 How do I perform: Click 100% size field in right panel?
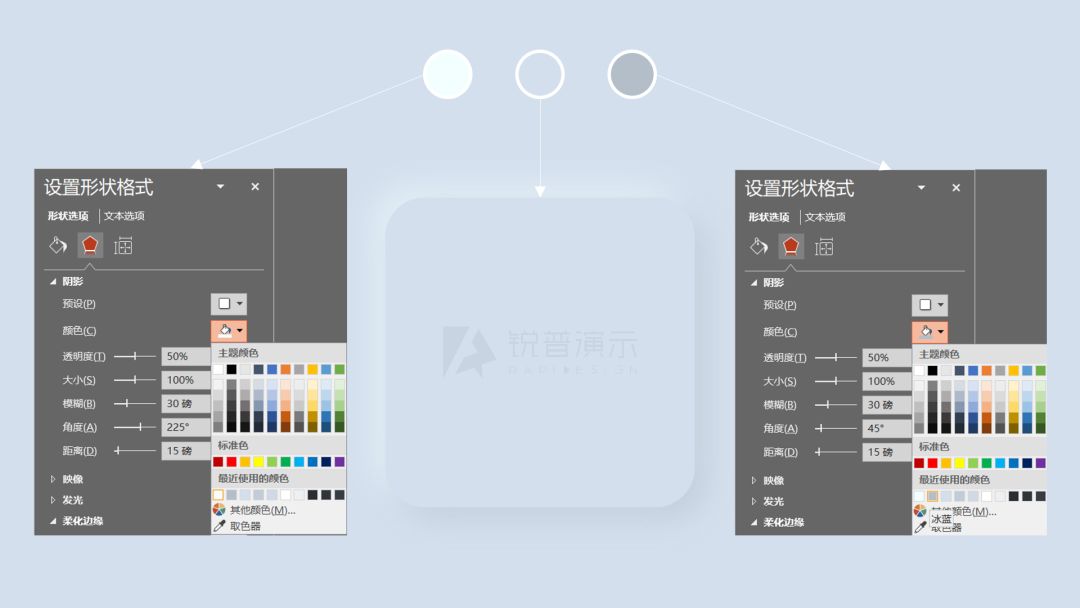click(x=886, y=381)
